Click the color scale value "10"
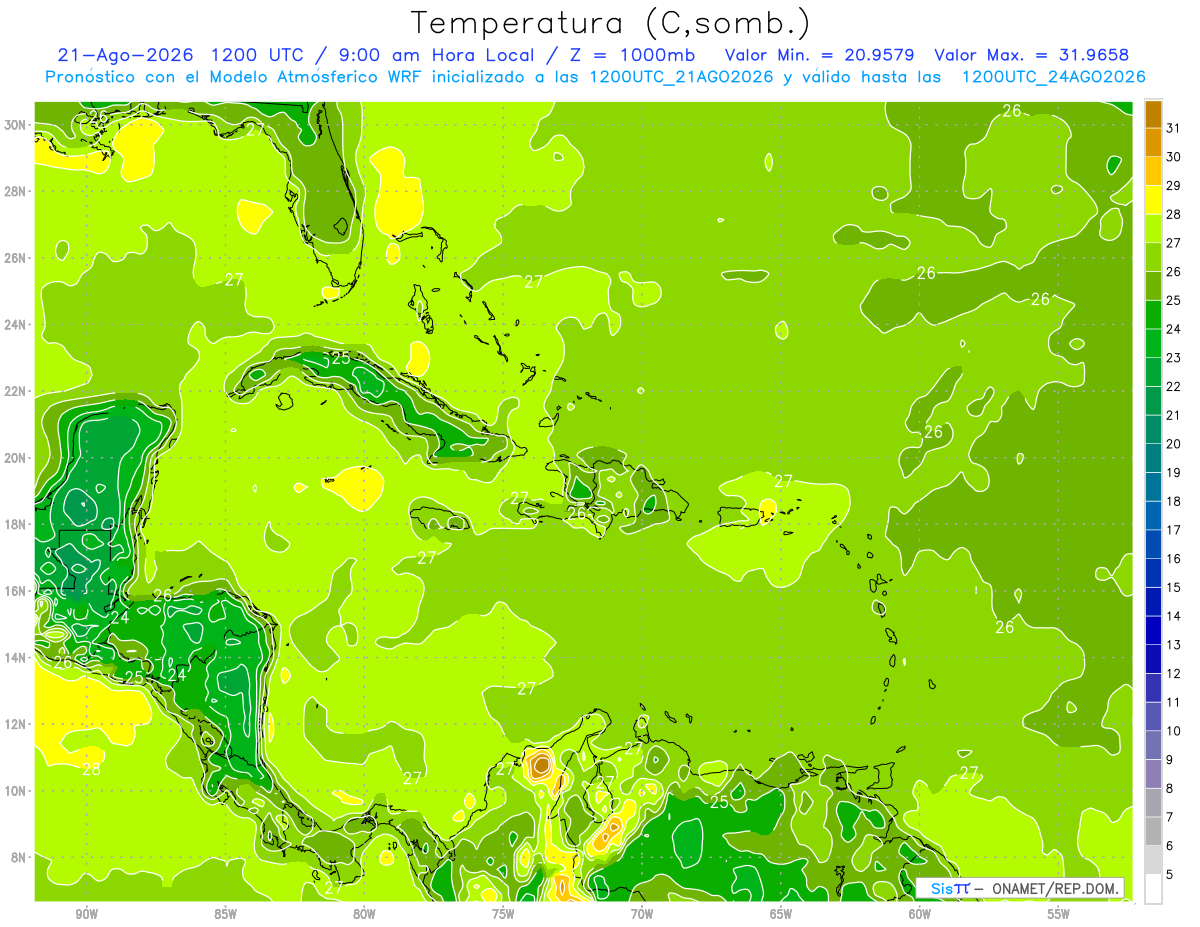Screen dimensions: 1200x927 pyautogui.click(x=1174, y=731)
